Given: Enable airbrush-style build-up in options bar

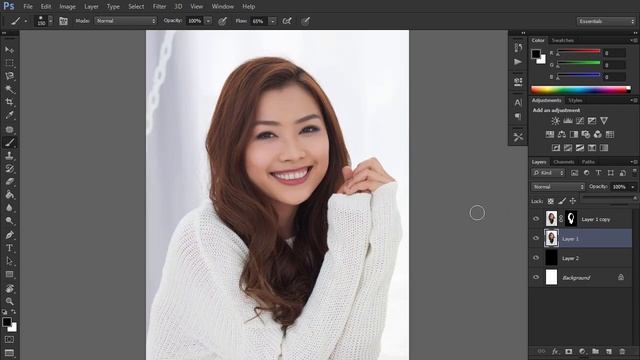Looking at the screenshot, I should [x=287, y=21].
